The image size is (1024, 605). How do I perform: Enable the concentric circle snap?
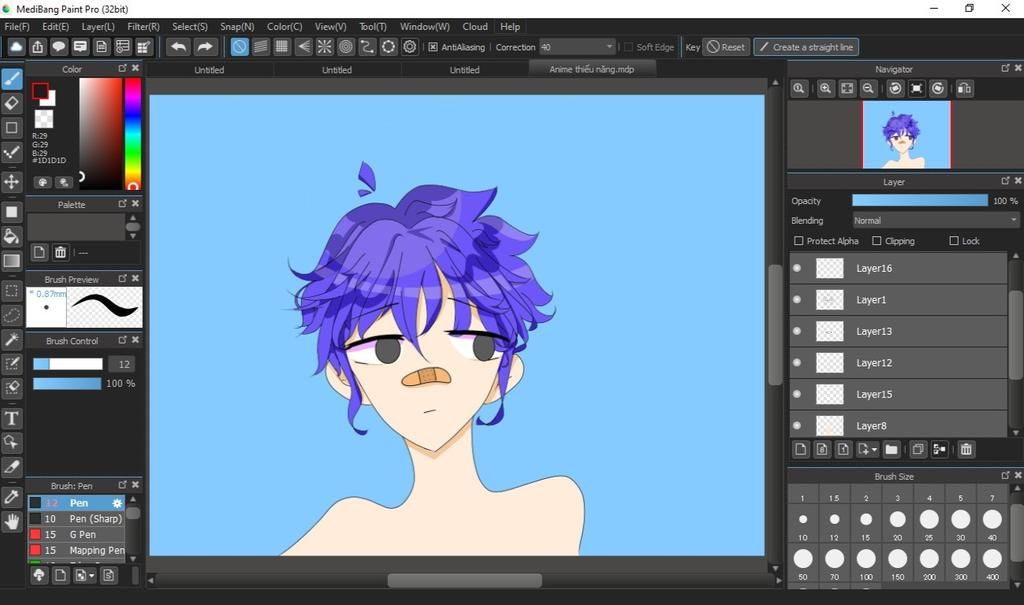pyautogui.click(x=346, y=47)
